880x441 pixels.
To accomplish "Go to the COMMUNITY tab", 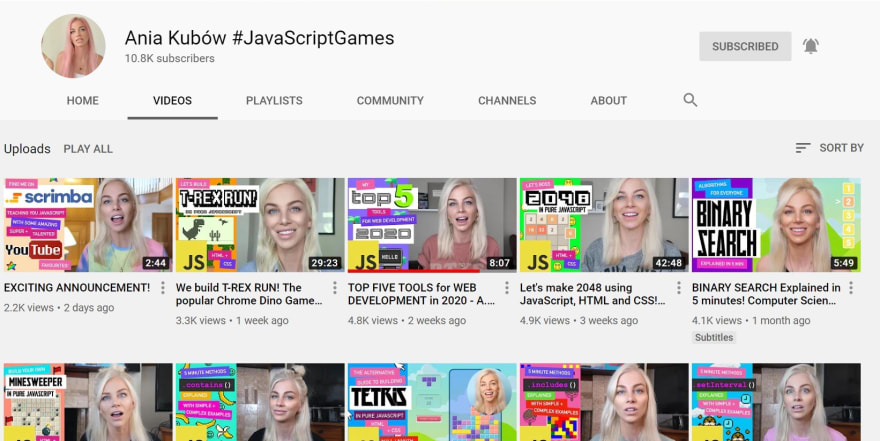I will pos(390,101).
